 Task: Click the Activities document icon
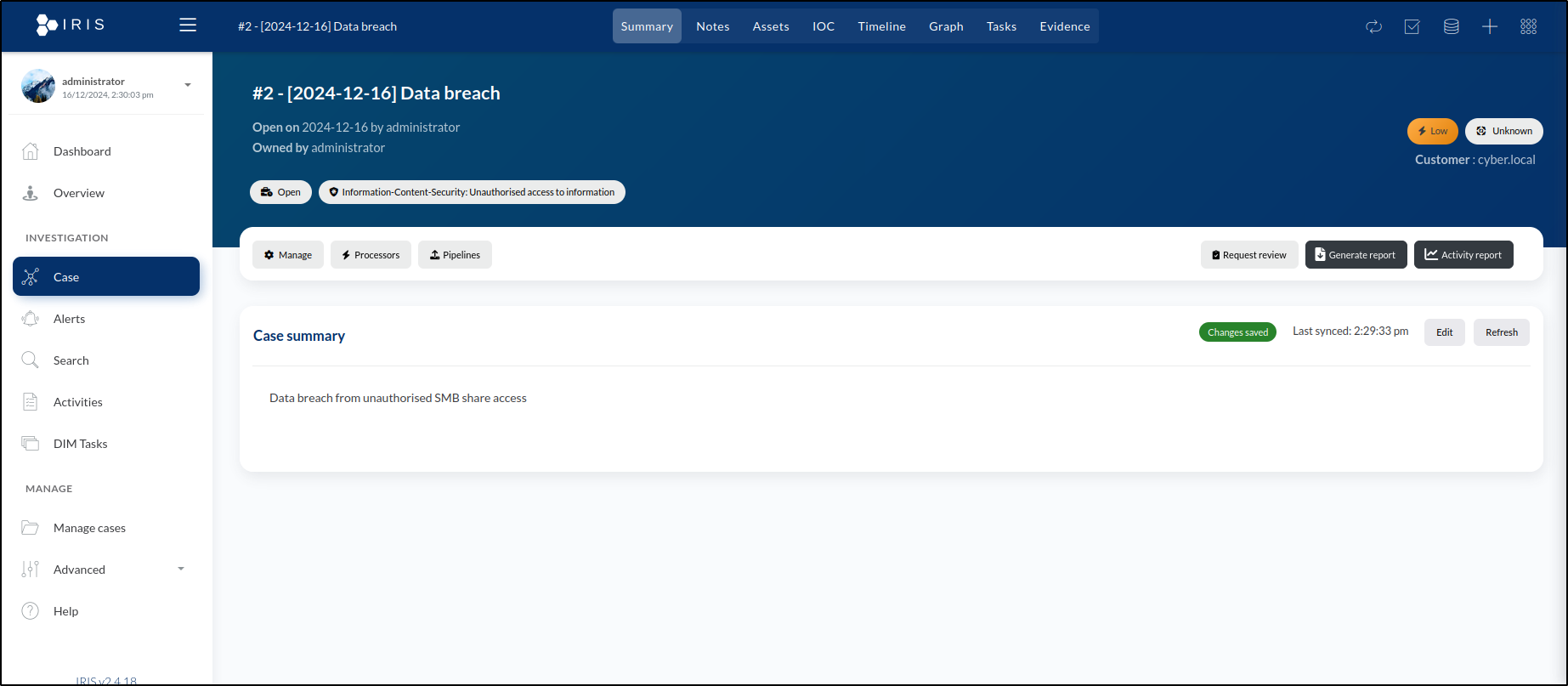pos(31,402)
